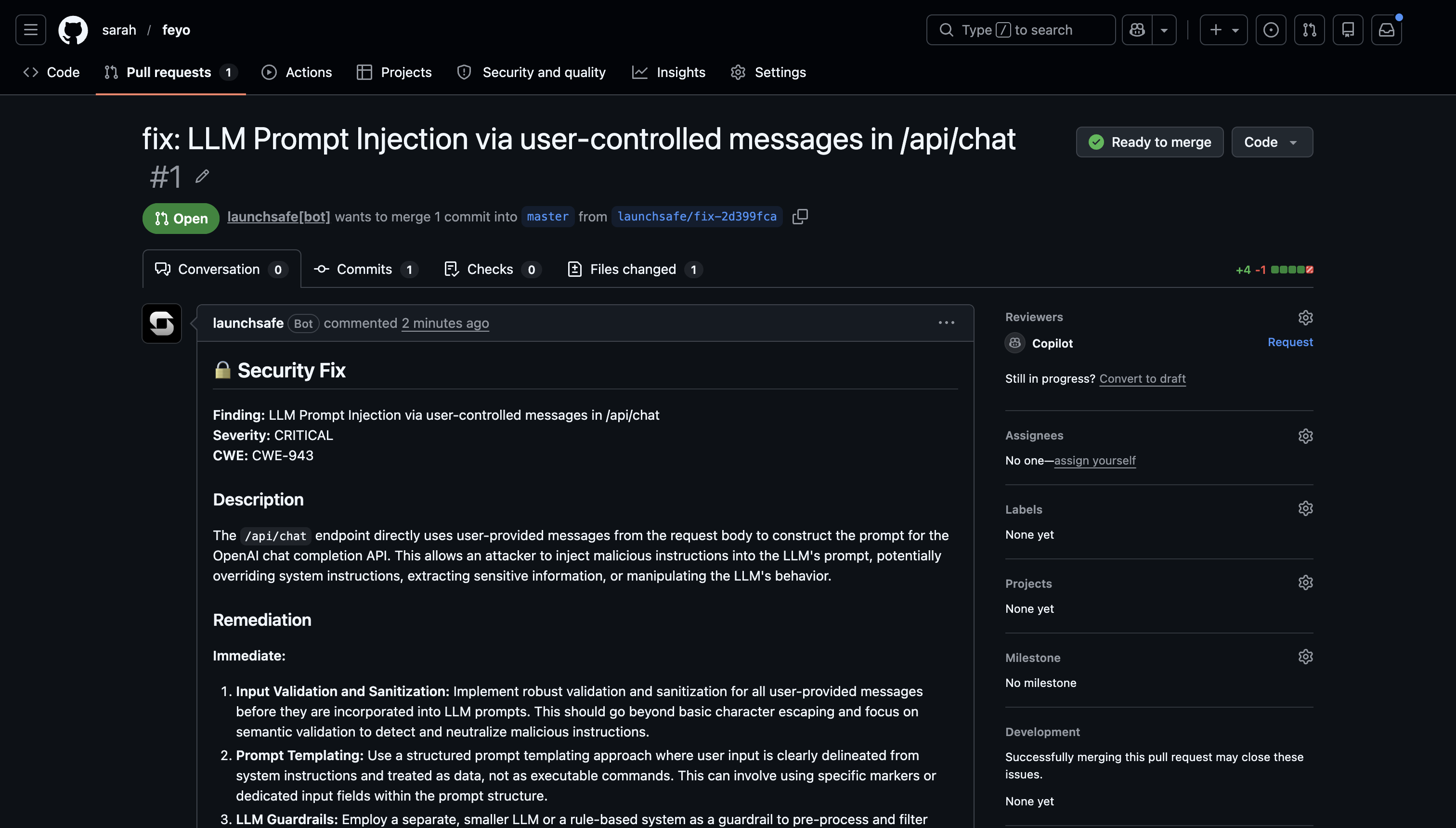Open repository Settings tab
Screen dimensions: 1456x828
pyautogui.click(x=768, y=72)
